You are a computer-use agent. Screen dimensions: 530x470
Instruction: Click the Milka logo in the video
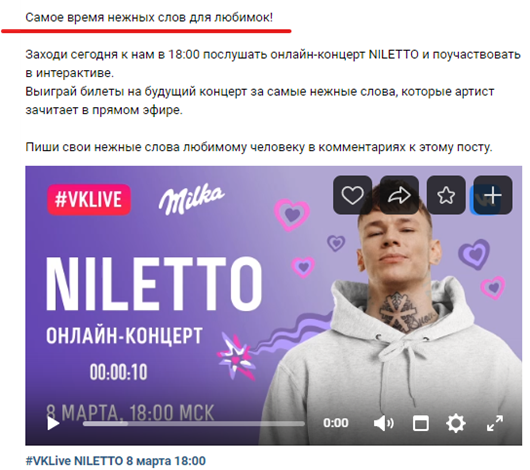(x=191, y=199)
